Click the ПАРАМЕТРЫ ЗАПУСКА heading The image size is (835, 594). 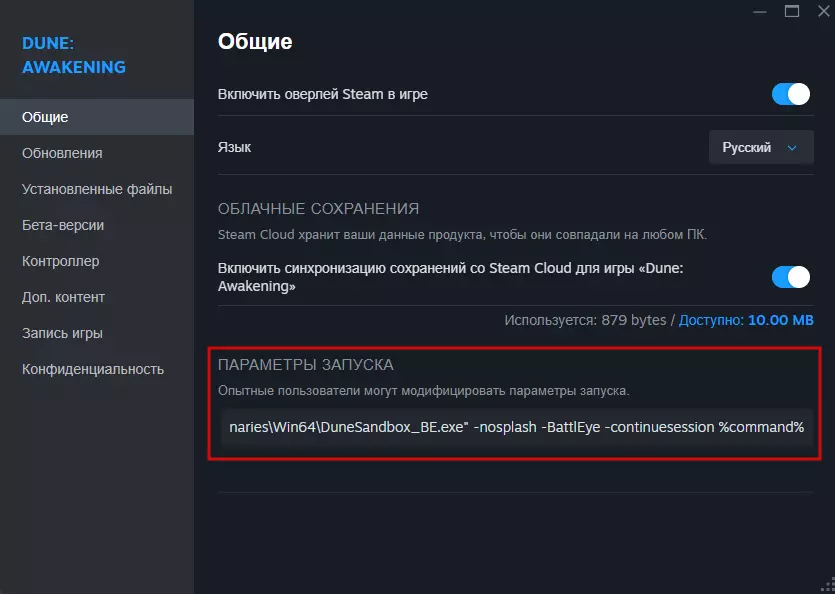pyautogui.click(x=306, y=365)
